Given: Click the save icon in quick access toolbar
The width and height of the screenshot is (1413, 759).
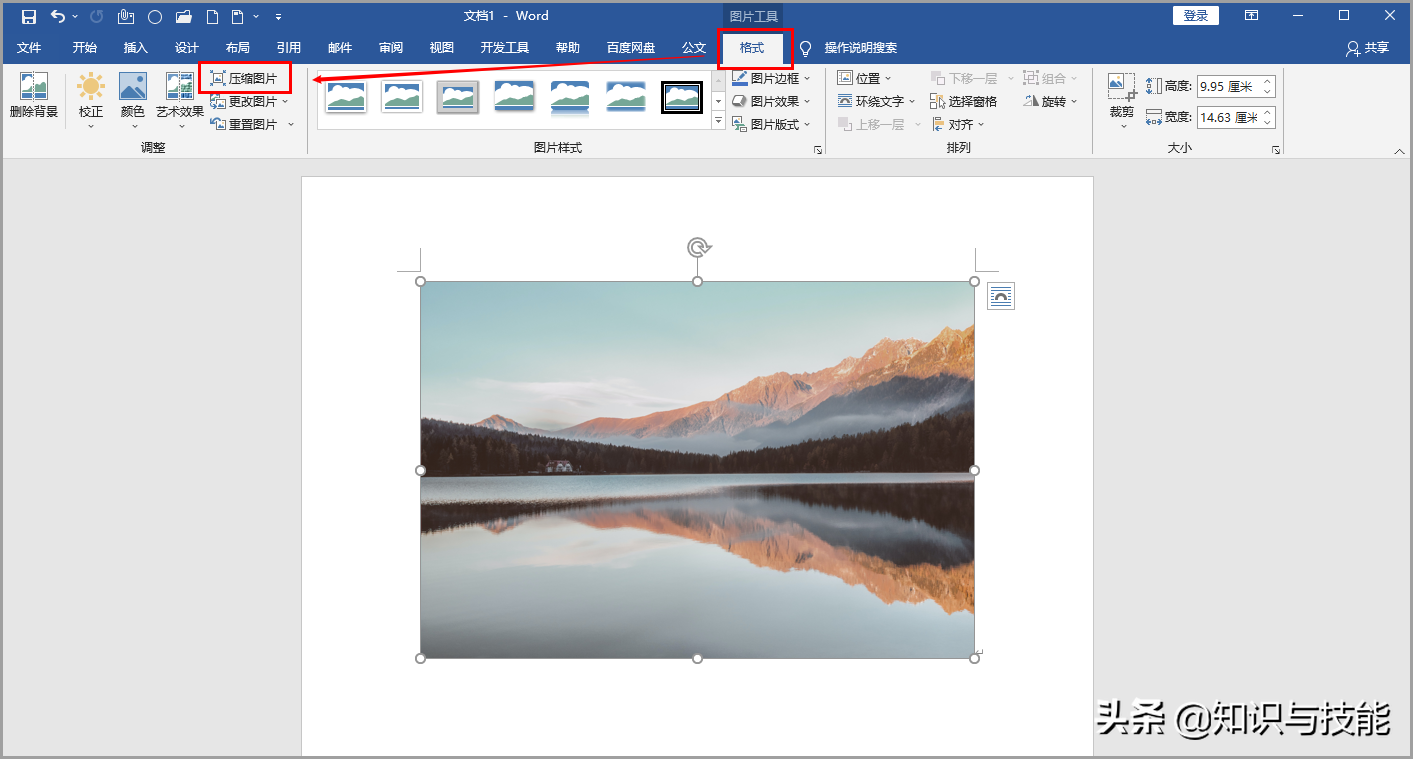Looking at the screenshot, I should pyautogui.click(x=29, y=16).
